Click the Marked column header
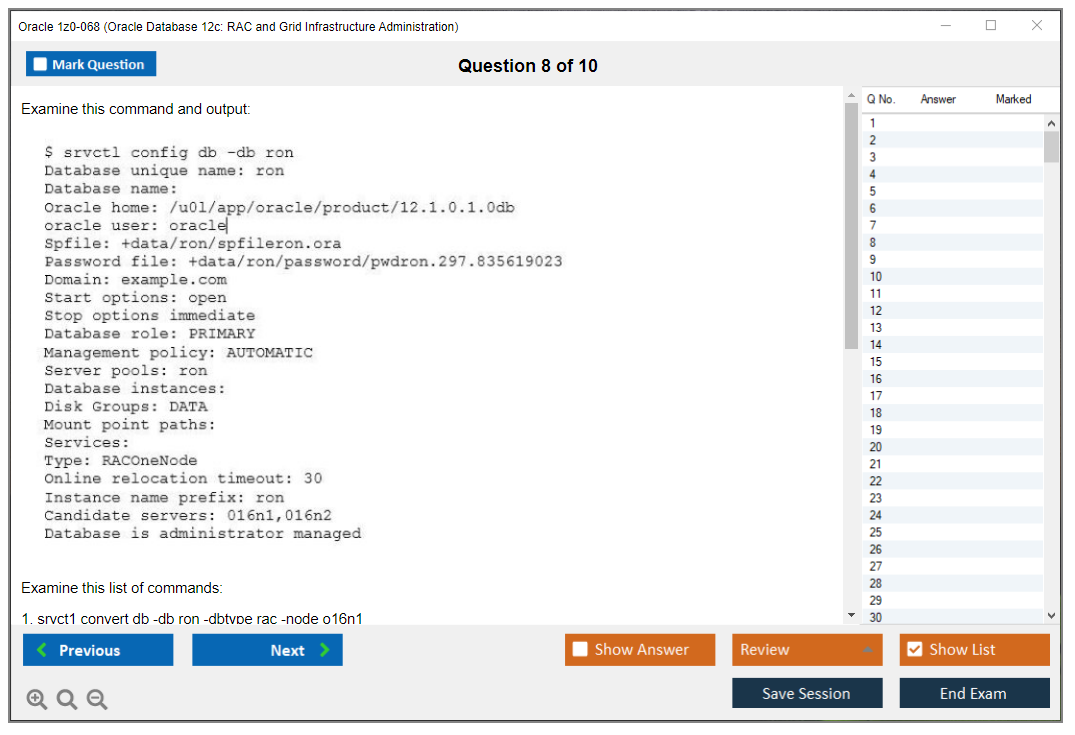The height and width of the screenshot is (735, 1075). click(x=1013, y=99)
